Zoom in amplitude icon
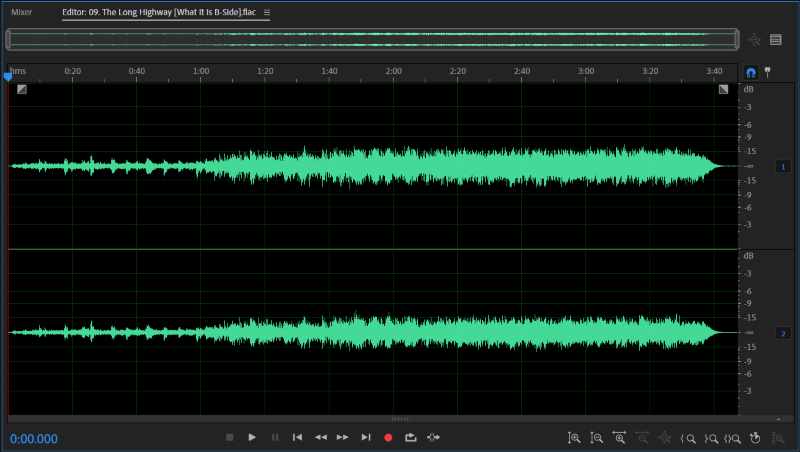 click(x=574, y=438)
